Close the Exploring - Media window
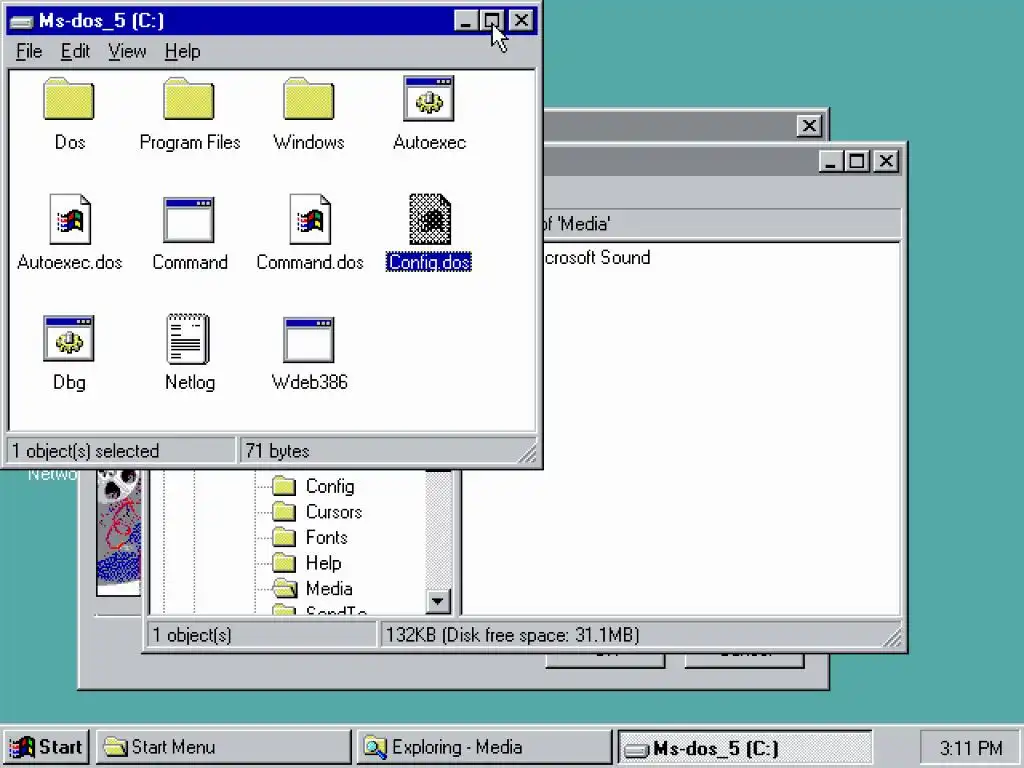The image size is (1024, 768). [886, 161]
